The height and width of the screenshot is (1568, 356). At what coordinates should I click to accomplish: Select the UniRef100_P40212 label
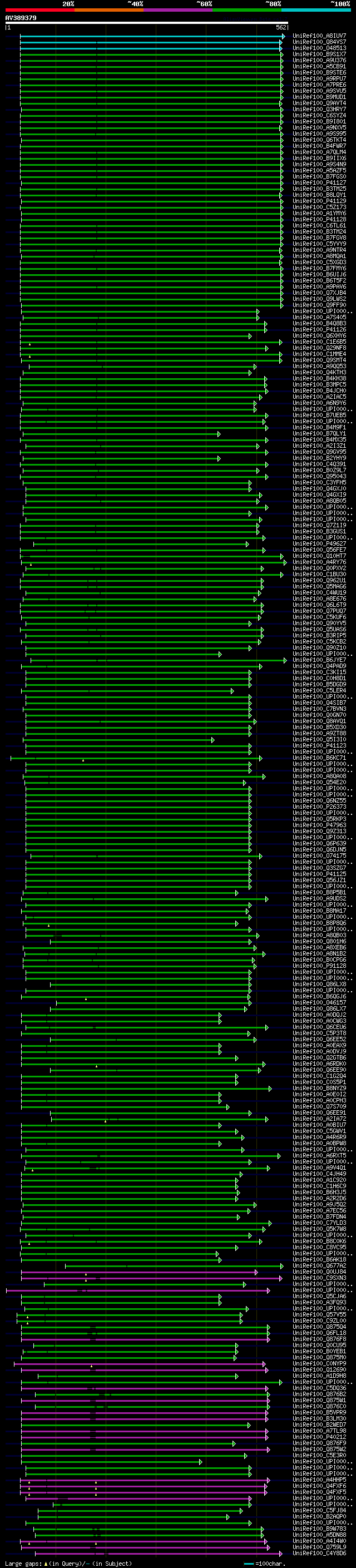pyautogui.click(x=319, y=1437)
